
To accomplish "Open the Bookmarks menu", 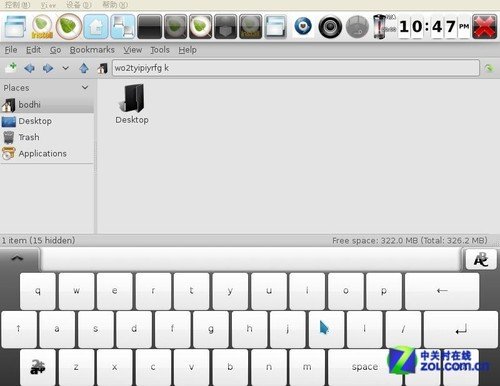I will tap(92, 50).
